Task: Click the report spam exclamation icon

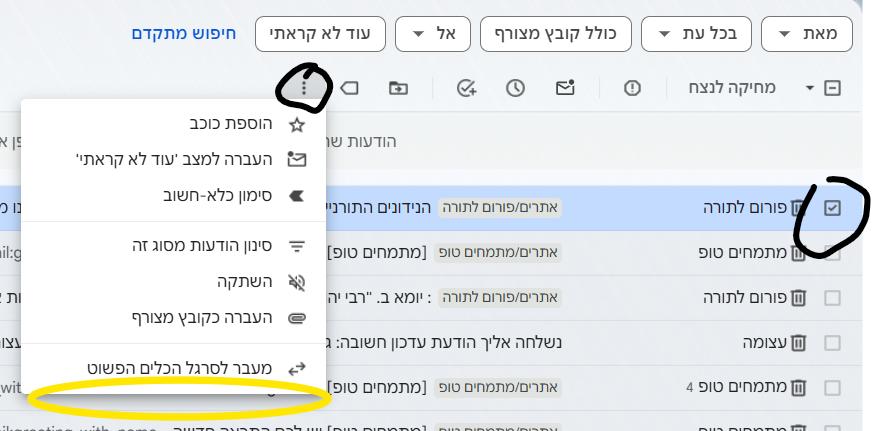Action: click(632, 88)
